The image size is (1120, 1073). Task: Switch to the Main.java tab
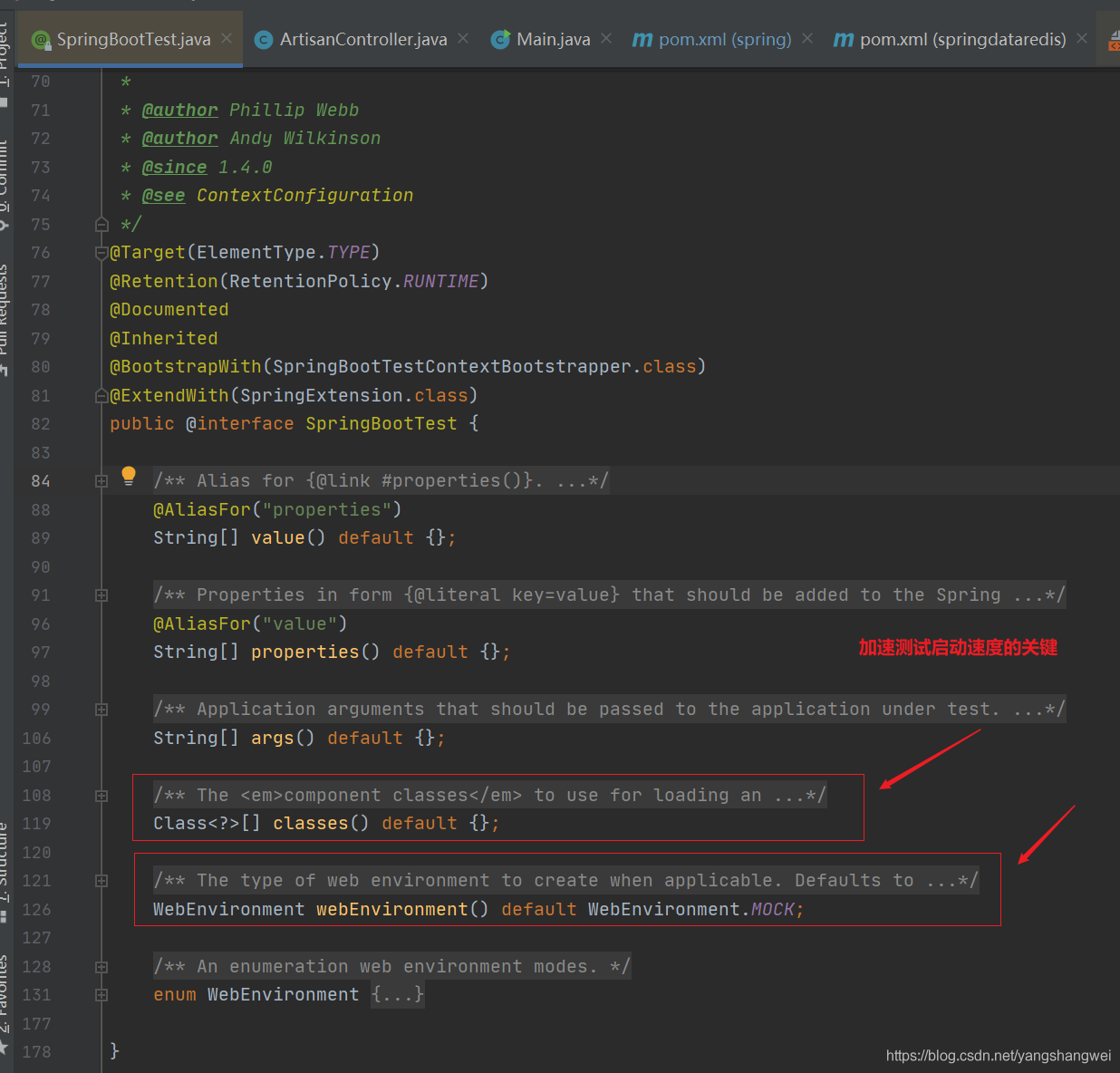pyautogui.click(x=553, y=39)
